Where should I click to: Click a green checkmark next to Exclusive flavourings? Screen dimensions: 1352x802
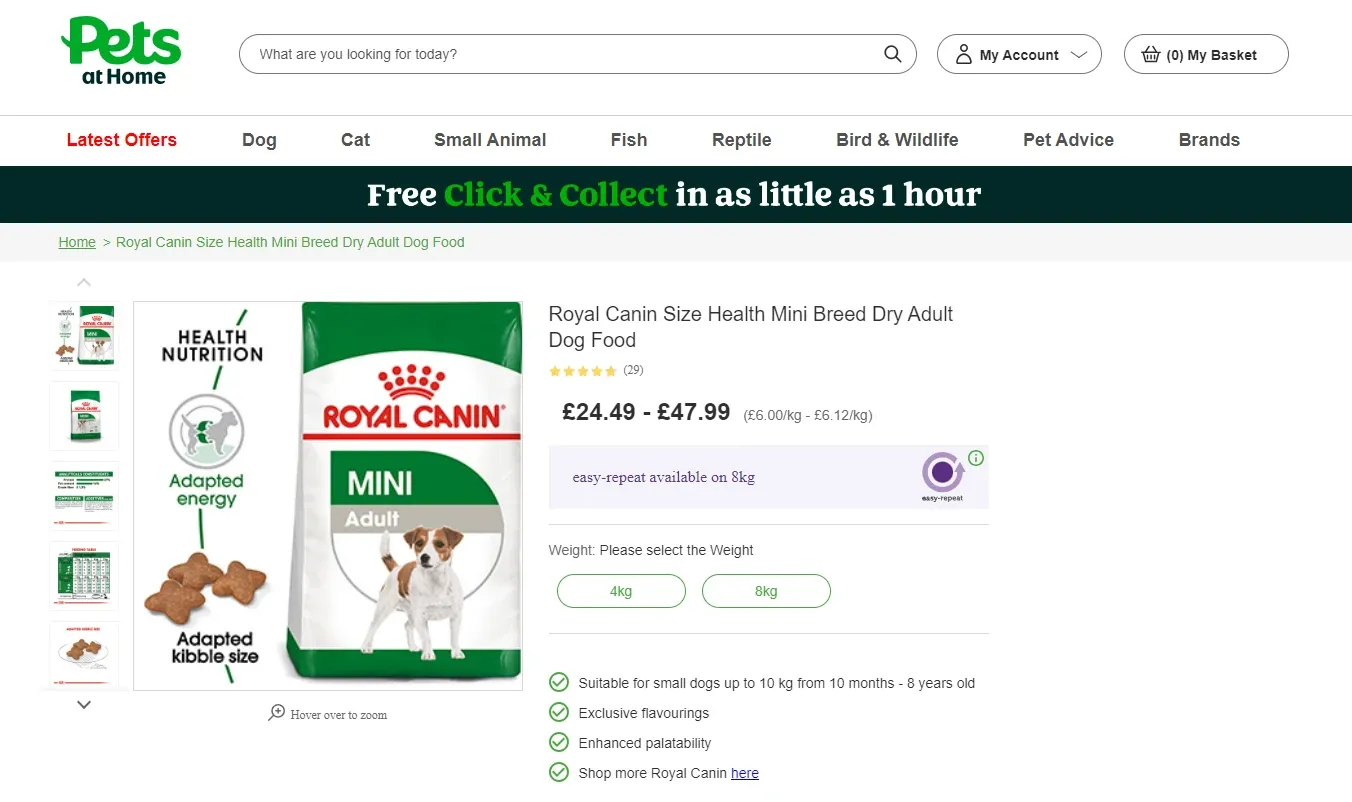click(558, 712)
